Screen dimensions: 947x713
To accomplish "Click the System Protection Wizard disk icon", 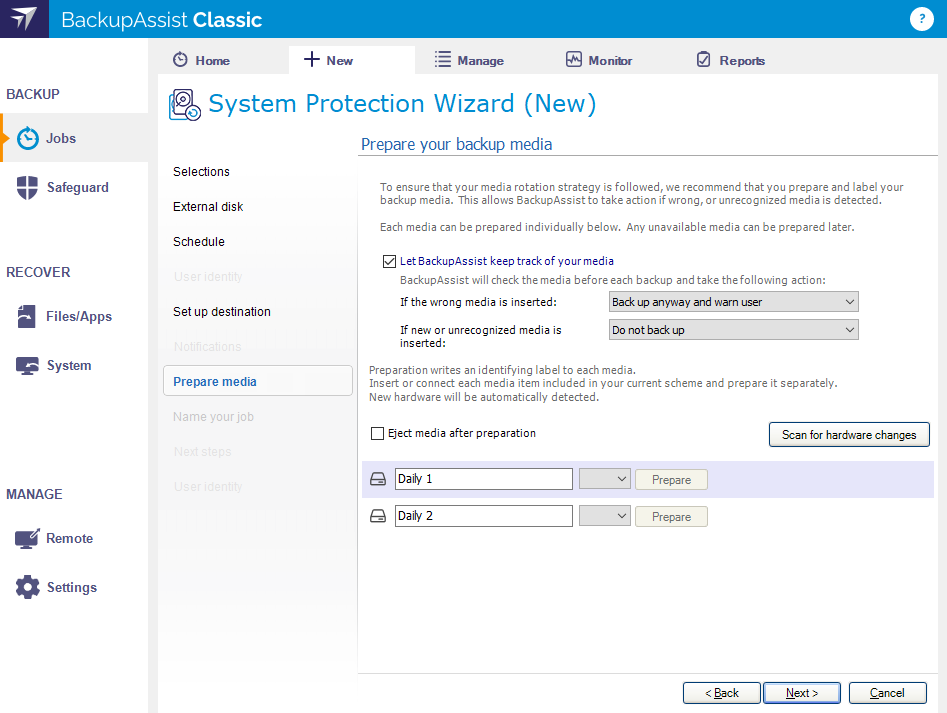I will point(184,105).
